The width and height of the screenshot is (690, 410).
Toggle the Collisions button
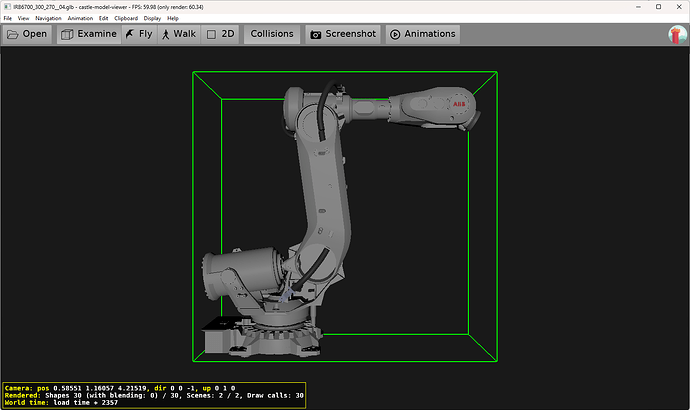[272, 34]
